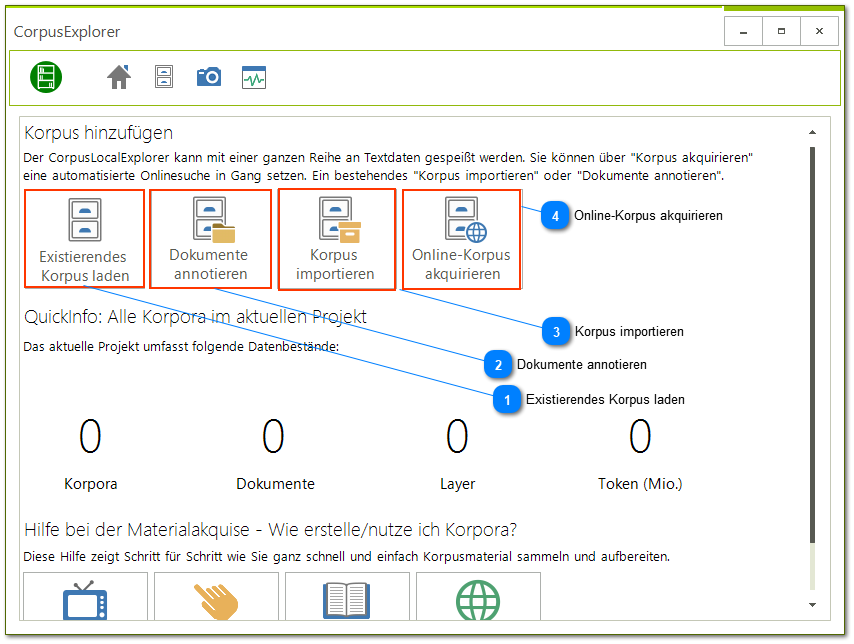The image size is (854, 644).
Task: Open the green globe help tile
Action: pos(478,597)
